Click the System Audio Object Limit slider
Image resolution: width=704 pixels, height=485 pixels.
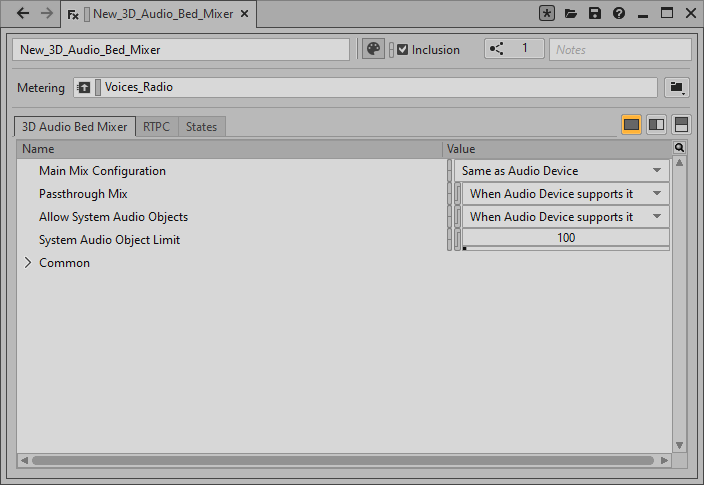click(x=565, y=239)
